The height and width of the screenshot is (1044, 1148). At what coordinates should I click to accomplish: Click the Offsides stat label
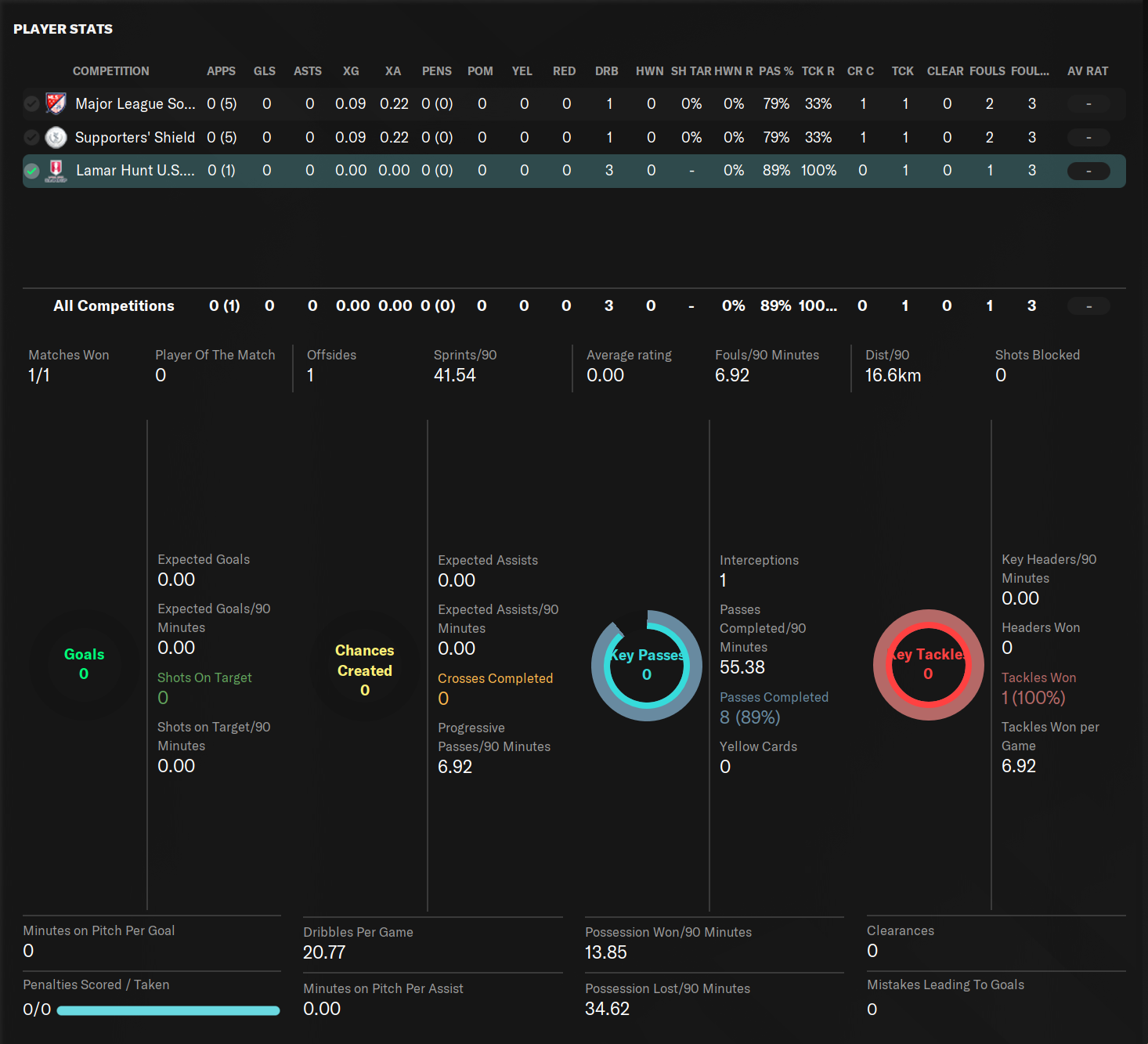[331, 355]
